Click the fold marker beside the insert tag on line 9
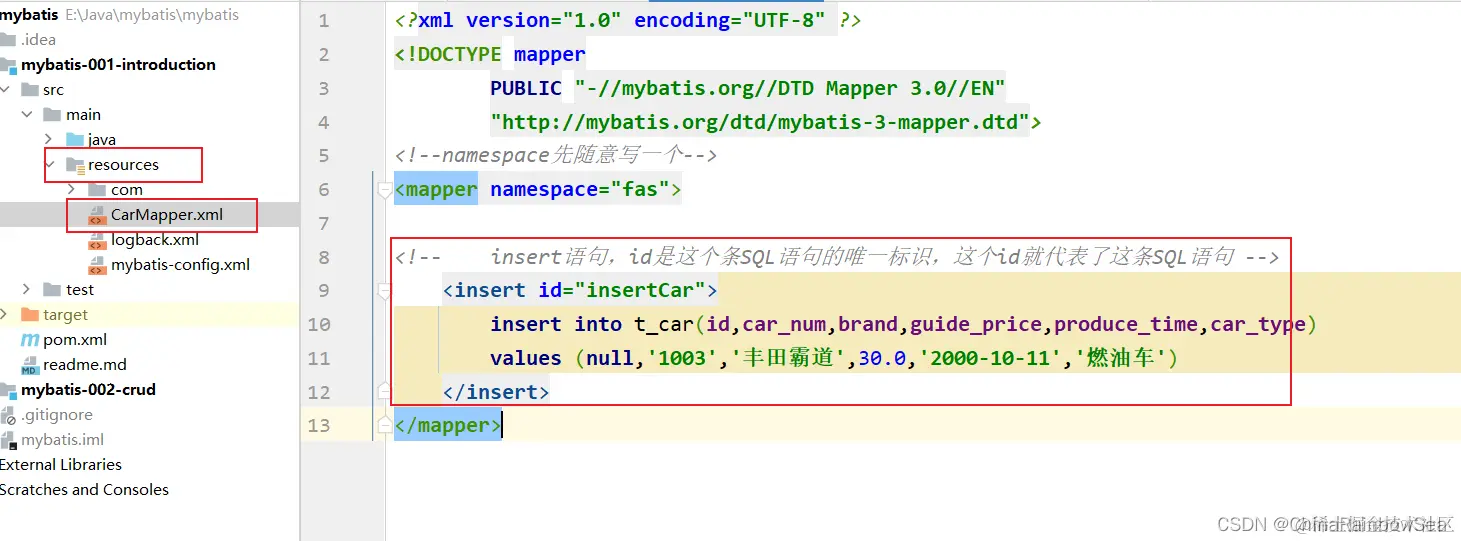 tap(384, 291)
